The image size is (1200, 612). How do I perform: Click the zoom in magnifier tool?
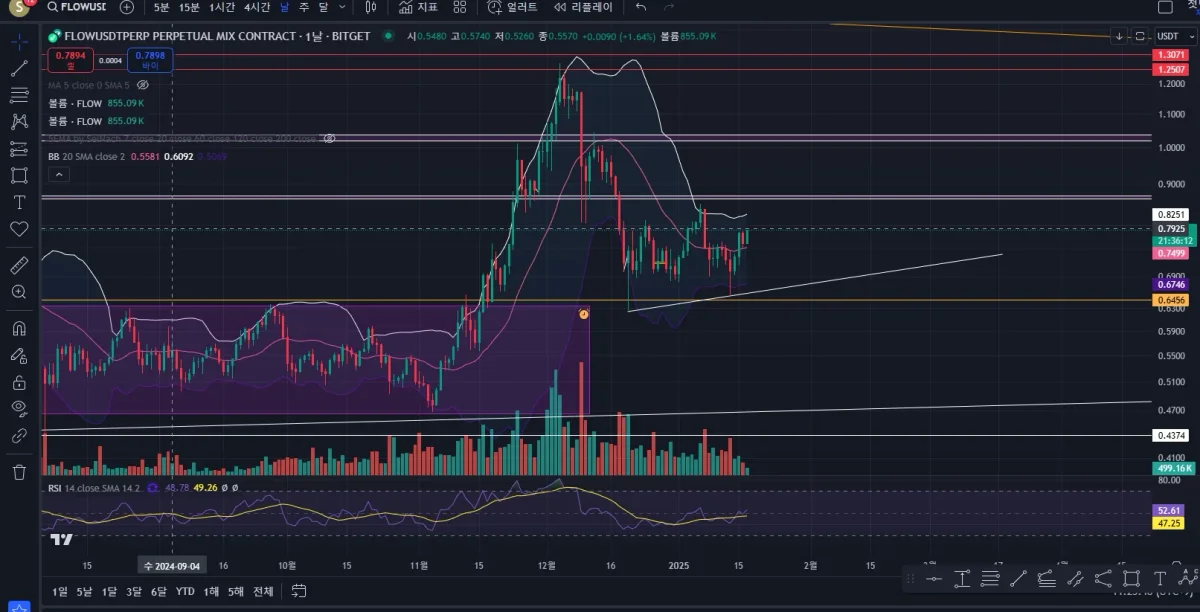[x=19, y=292]
